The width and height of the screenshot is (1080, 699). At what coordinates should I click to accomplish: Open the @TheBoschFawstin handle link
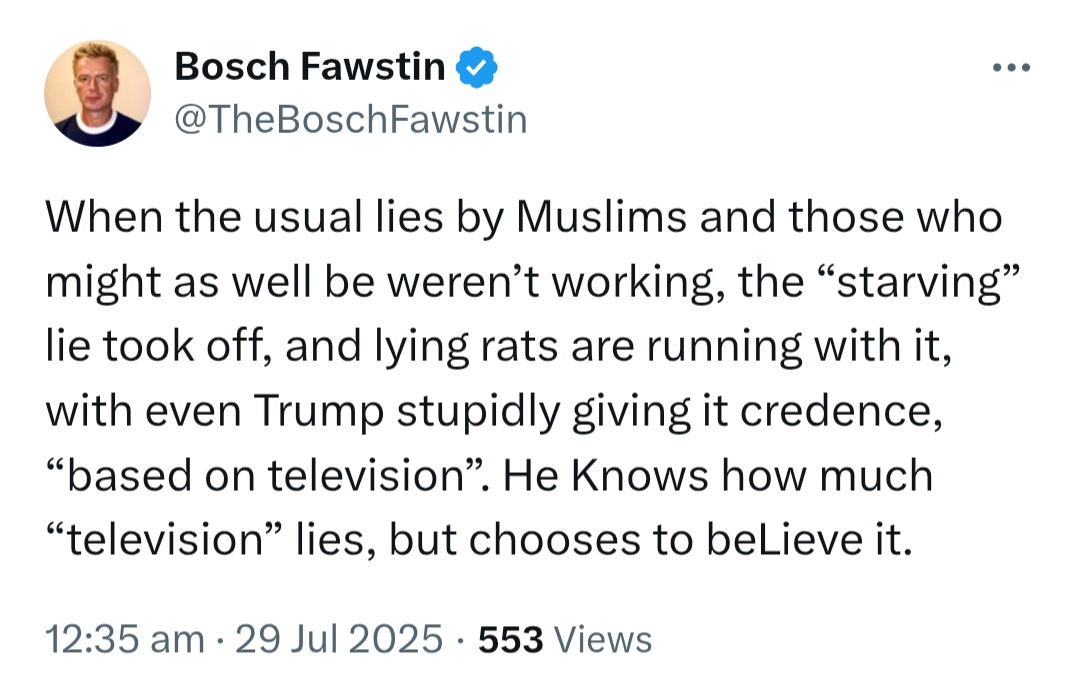pos(351,119)
